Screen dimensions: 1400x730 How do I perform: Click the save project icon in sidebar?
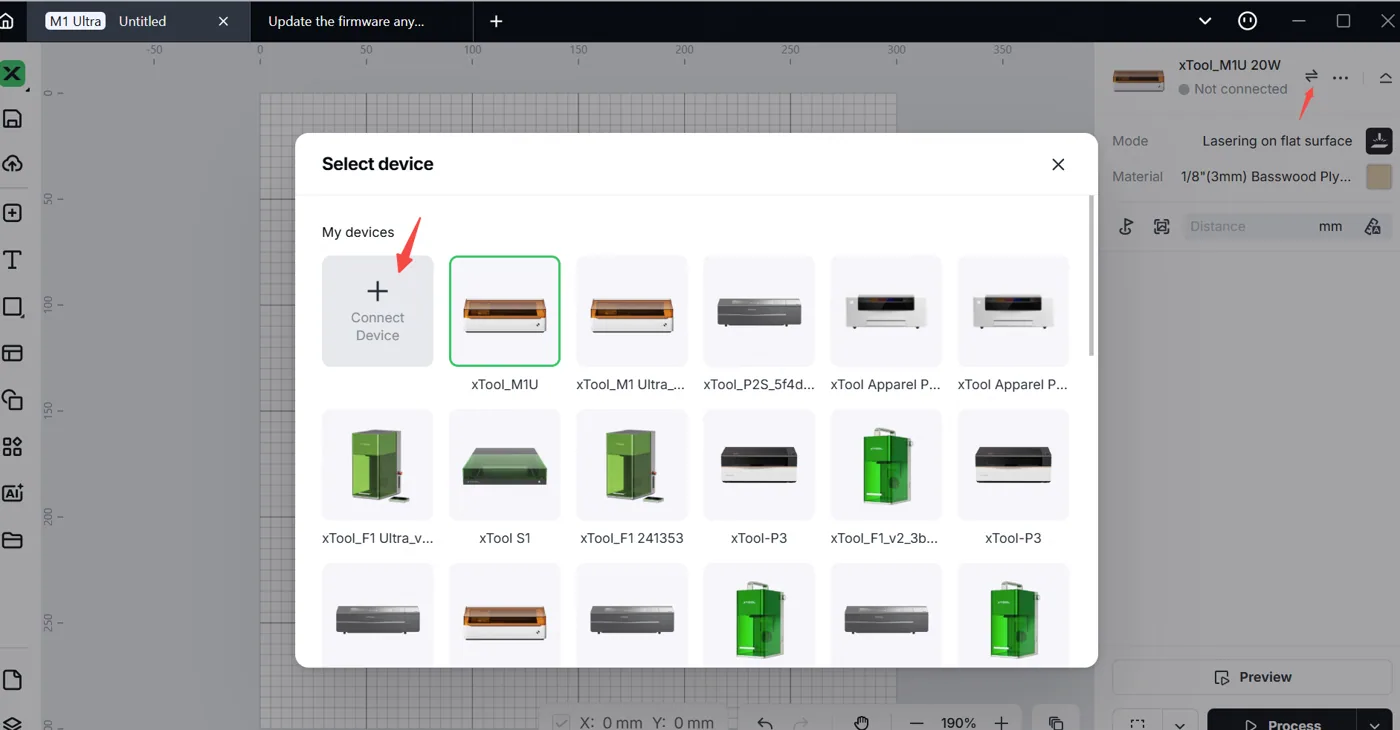click(x=12, y=119)
